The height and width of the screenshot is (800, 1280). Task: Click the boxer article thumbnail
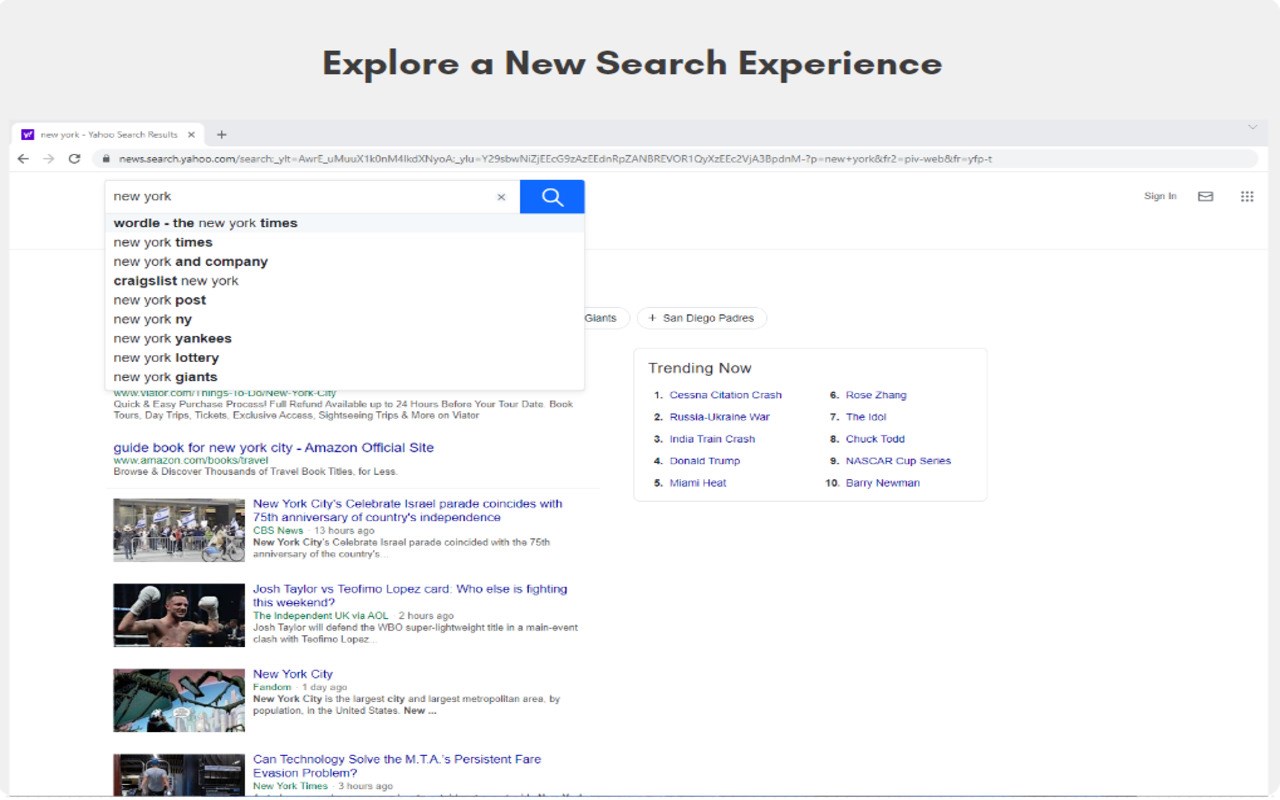click(x=179, y=615)
